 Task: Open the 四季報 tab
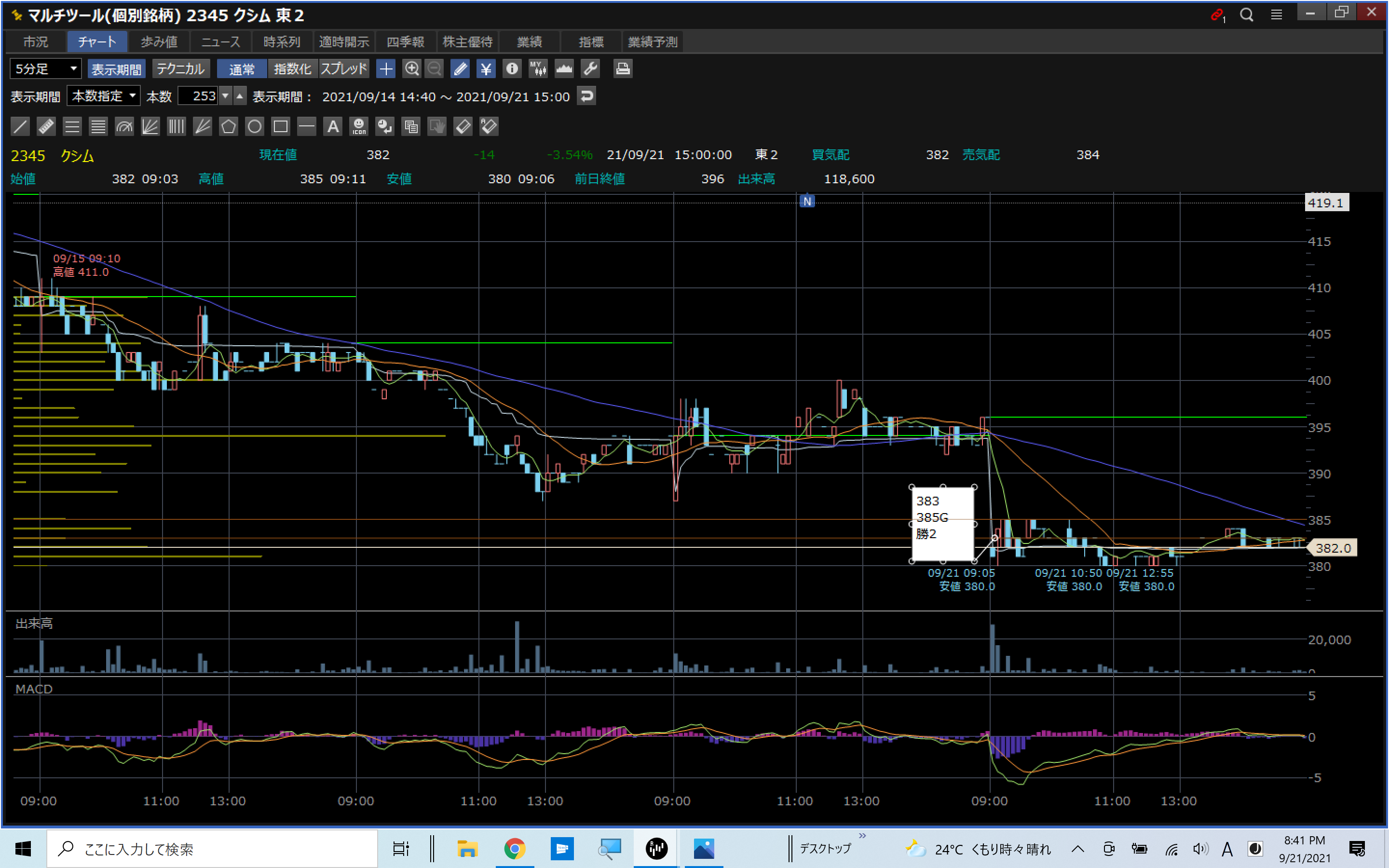click(x=405, y=42)
